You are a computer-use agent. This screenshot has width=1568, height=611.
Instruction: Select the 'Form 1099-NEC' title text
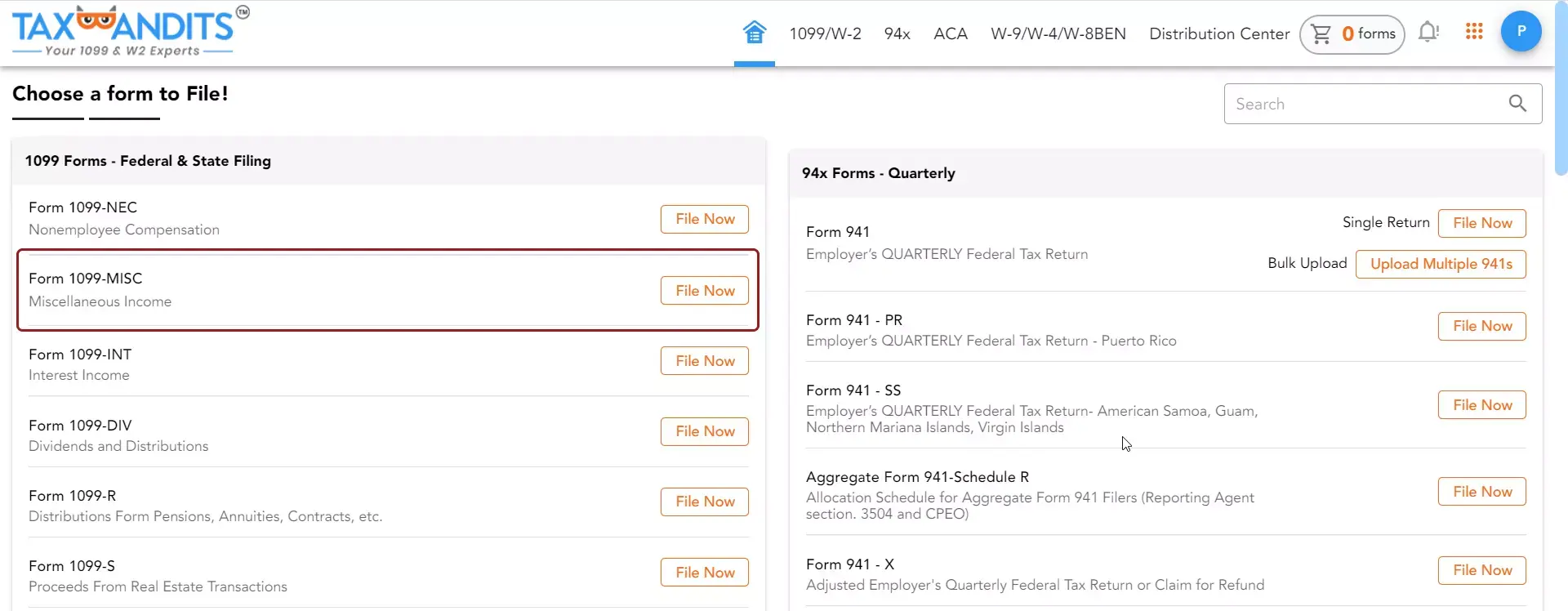[x=82, y=207]
